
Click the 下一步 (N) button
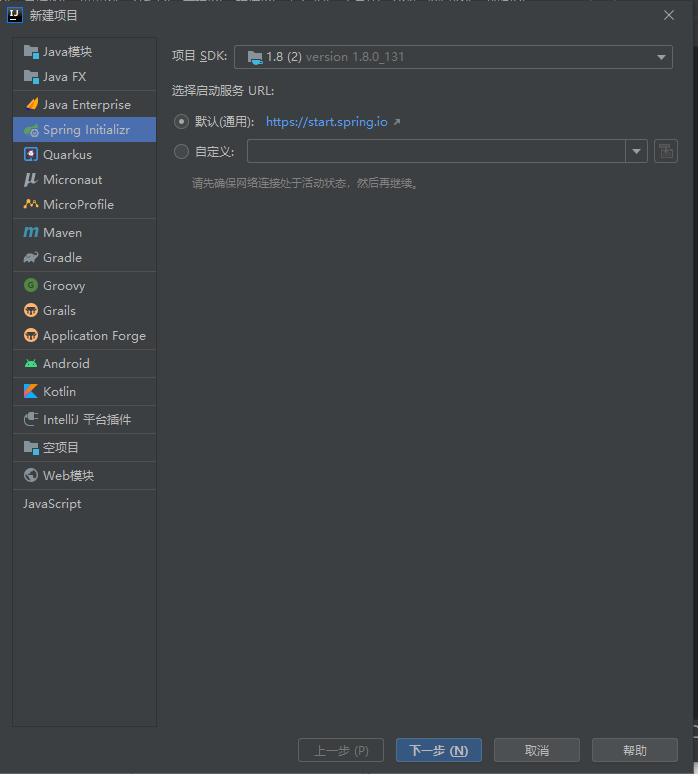[x=439, y=750]
